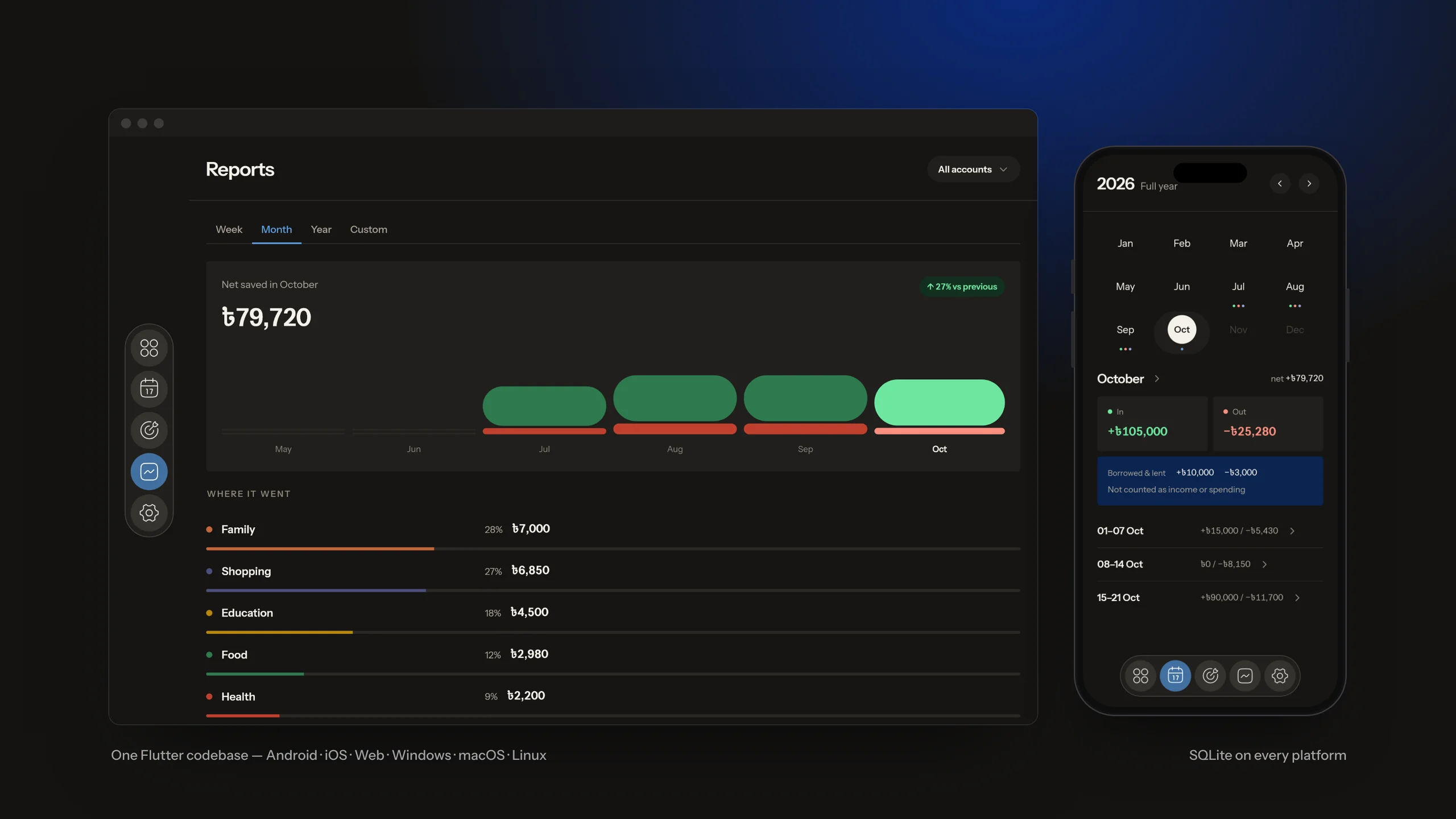The height and width of the screenshot is (819, 1456).
Task: Select the reports chart icon in desktop sidebar
Action: click(x=149, y=471)
